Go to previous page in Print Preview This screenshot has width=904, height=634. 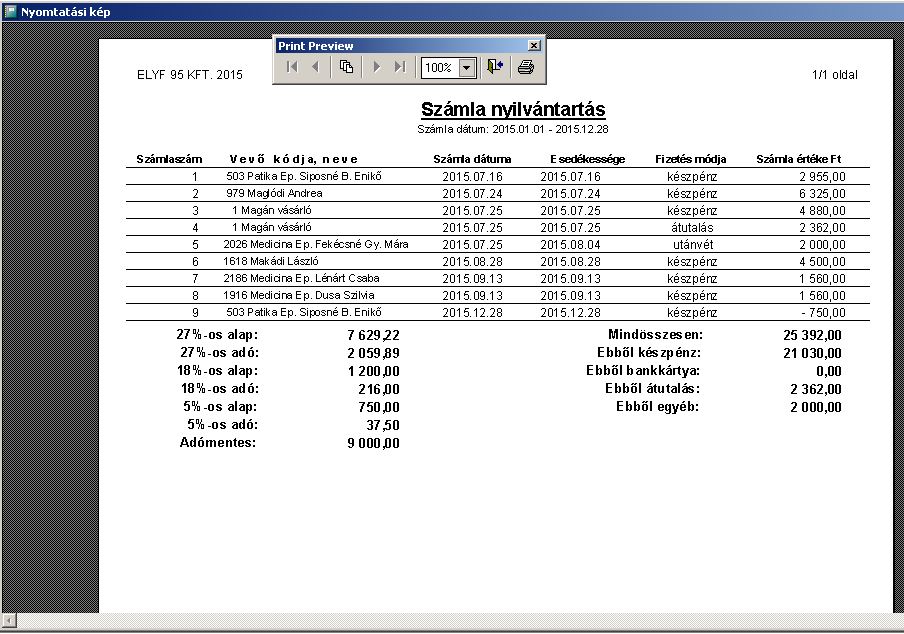coord(315,67)
